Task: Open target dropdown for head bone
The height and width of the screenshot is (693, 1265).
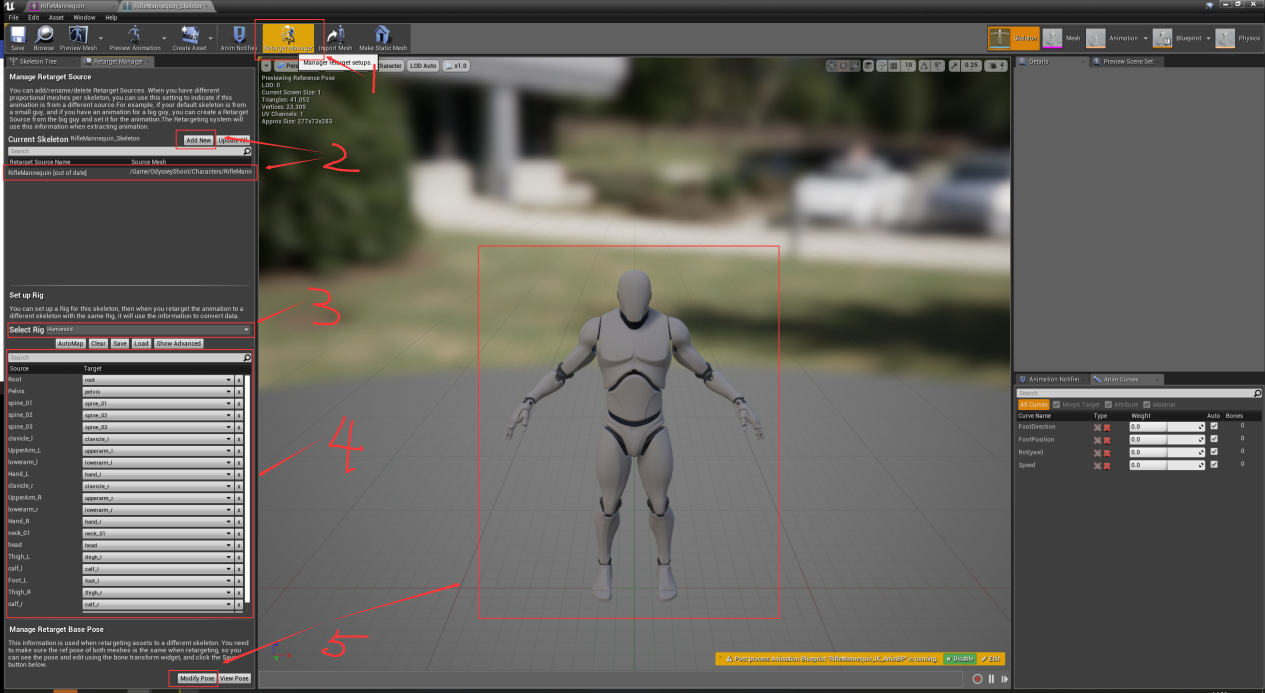Action: pyautogui.click(x=157, y=545)
